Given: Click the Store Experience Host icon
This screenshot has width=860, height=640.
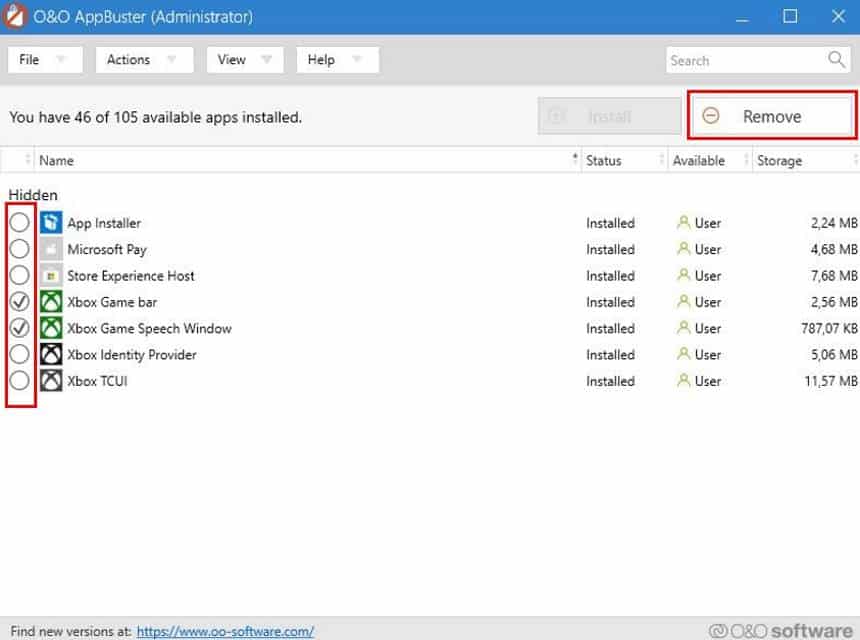Looking at the screenshot, I should pyautogui.click(x=51, y=275).
